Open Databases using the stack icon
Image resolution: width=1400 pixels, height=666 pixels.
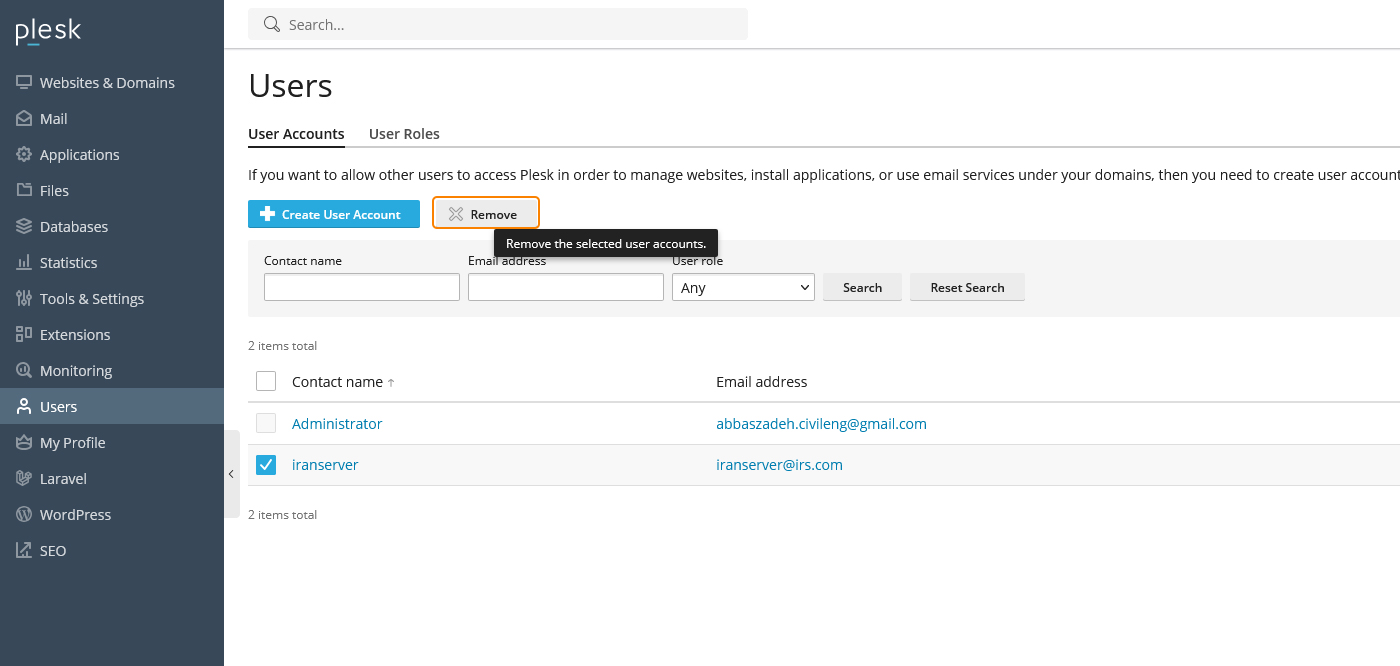[x=24, y=227]
